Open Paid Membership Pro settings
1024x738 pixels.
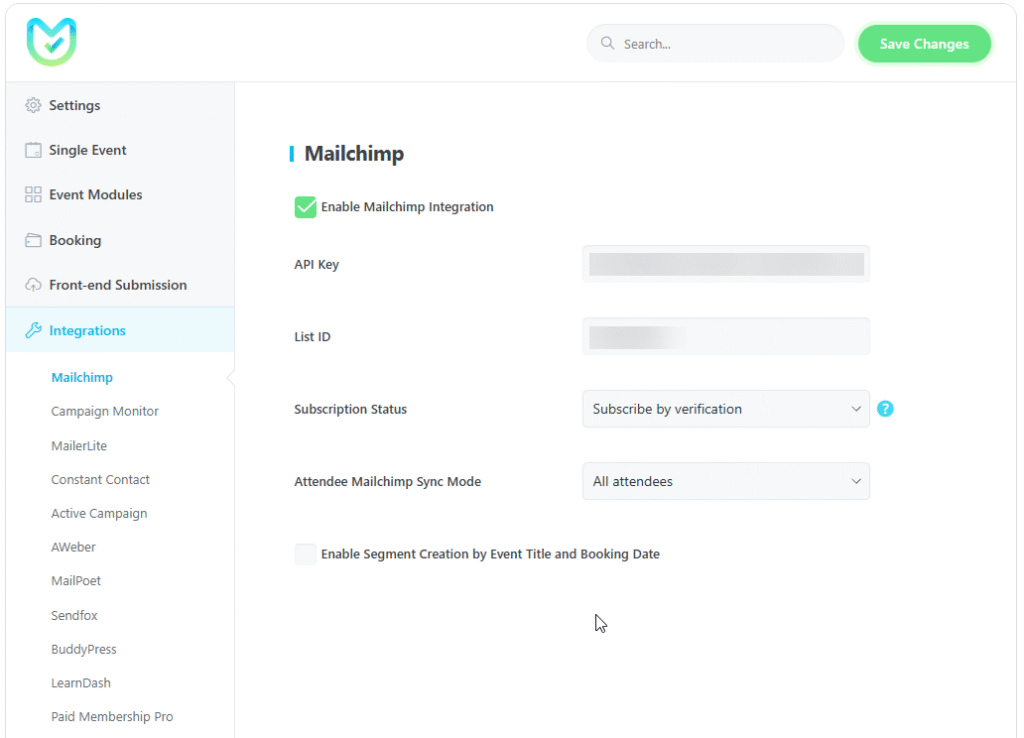point(111,716)
